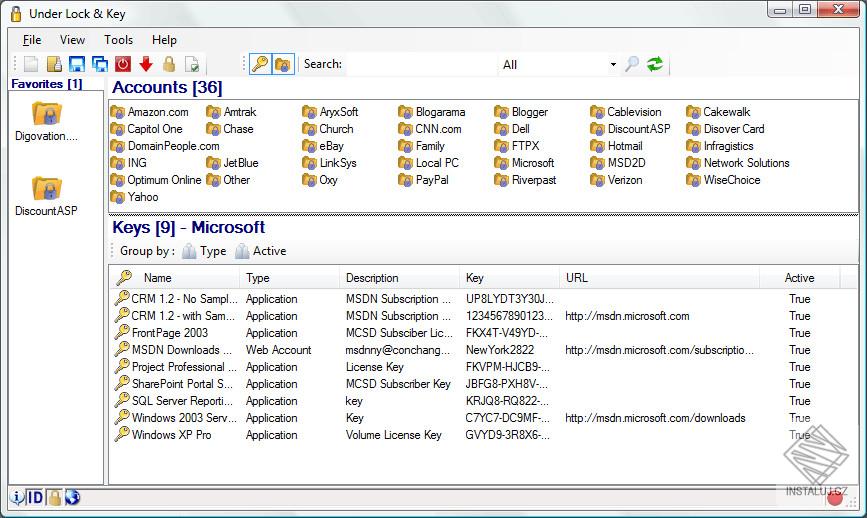Click the http://msdn.microsoft.com/downloads URL cell
The width and height of the screenshot is (867, 518).
(655, 418)
